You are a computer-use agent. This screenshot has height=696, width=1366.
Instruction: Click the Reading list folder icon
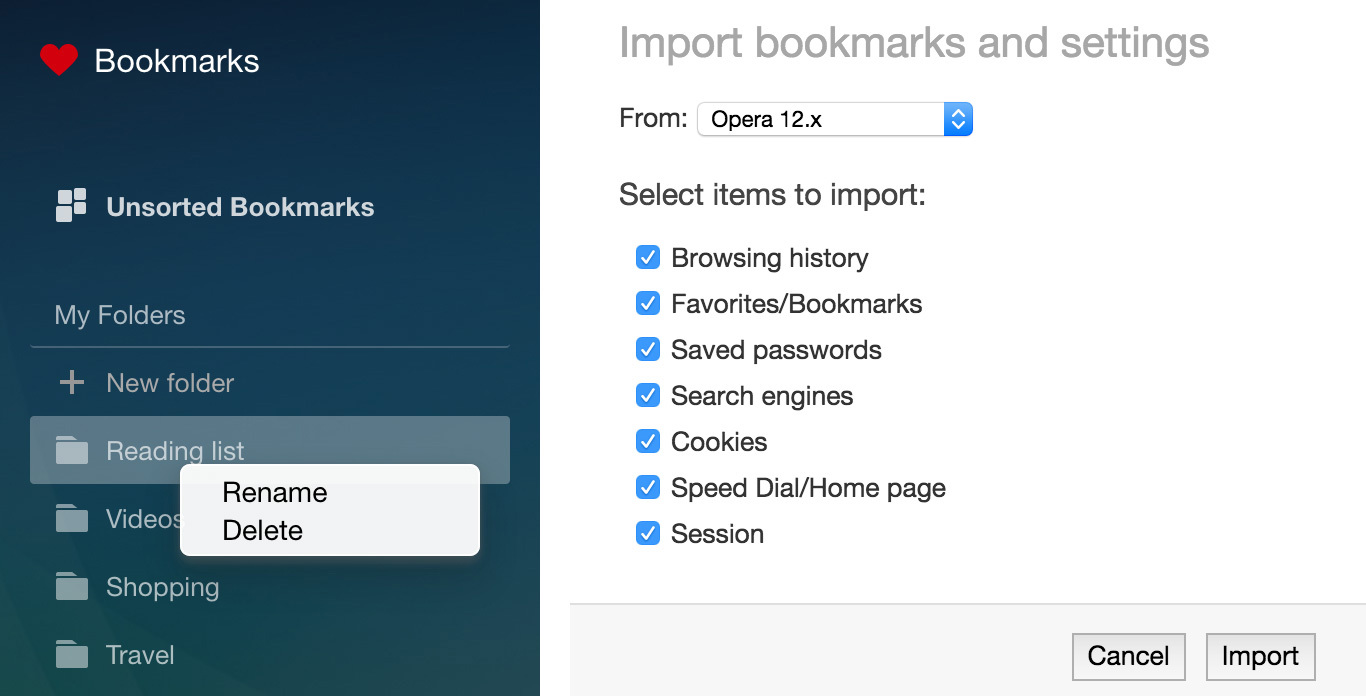click(71, 451)
